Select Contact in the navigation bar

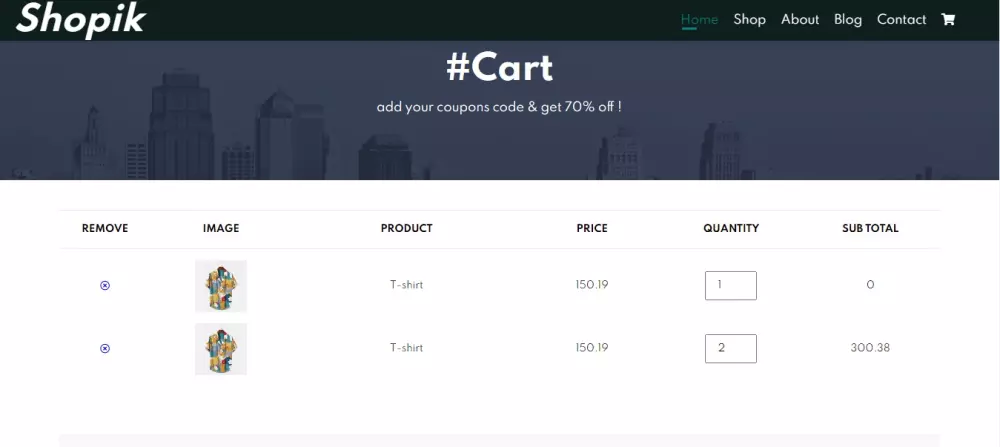902,19
